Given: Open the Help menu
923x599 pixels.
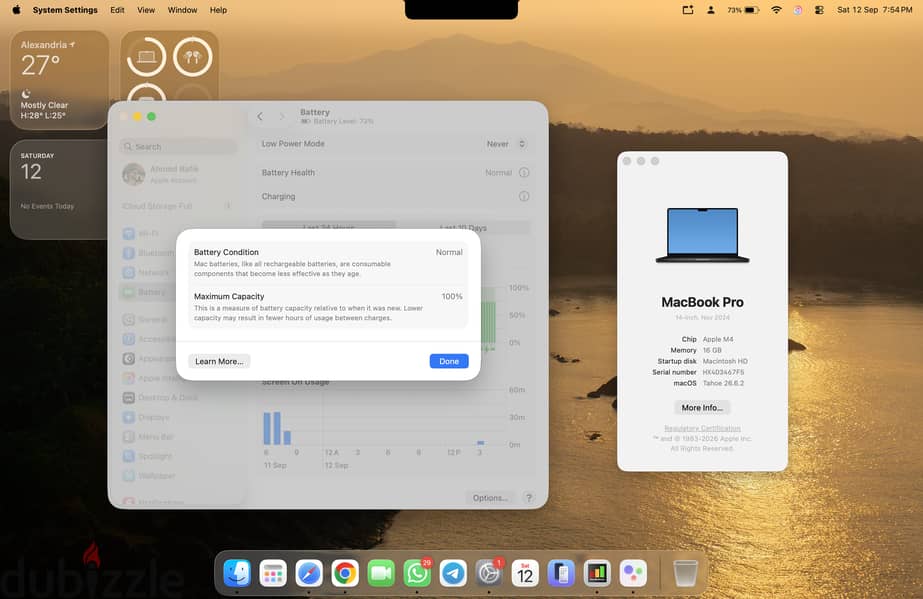Looking at the screenshot, I should coord(218,10).
